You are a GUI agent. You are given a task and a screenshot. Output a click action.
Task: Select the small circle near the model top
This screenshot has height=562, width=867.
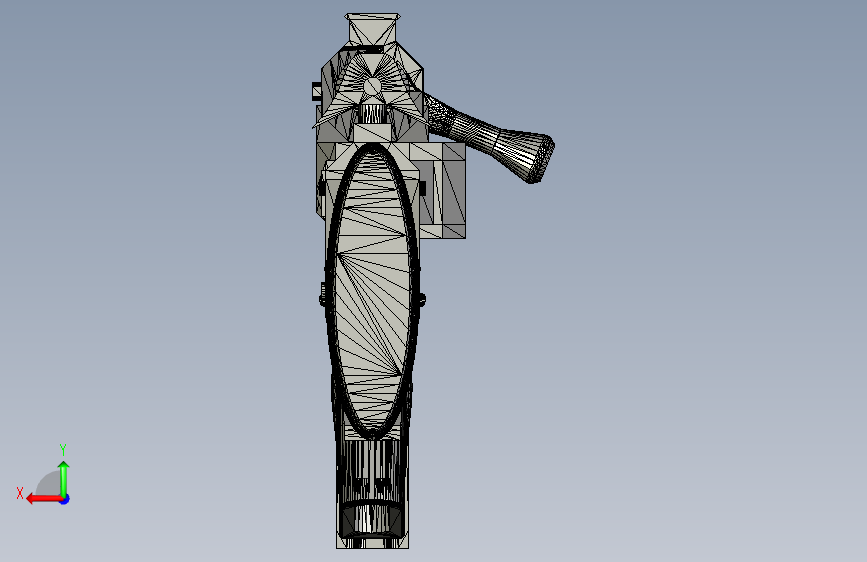(x=373, y=87)
